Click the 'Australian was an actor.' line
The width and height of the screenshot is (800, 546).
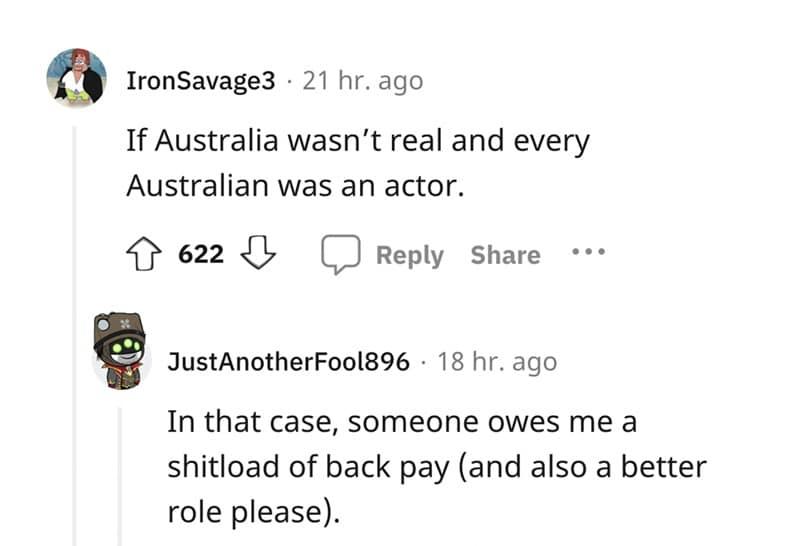click(295, 186)
